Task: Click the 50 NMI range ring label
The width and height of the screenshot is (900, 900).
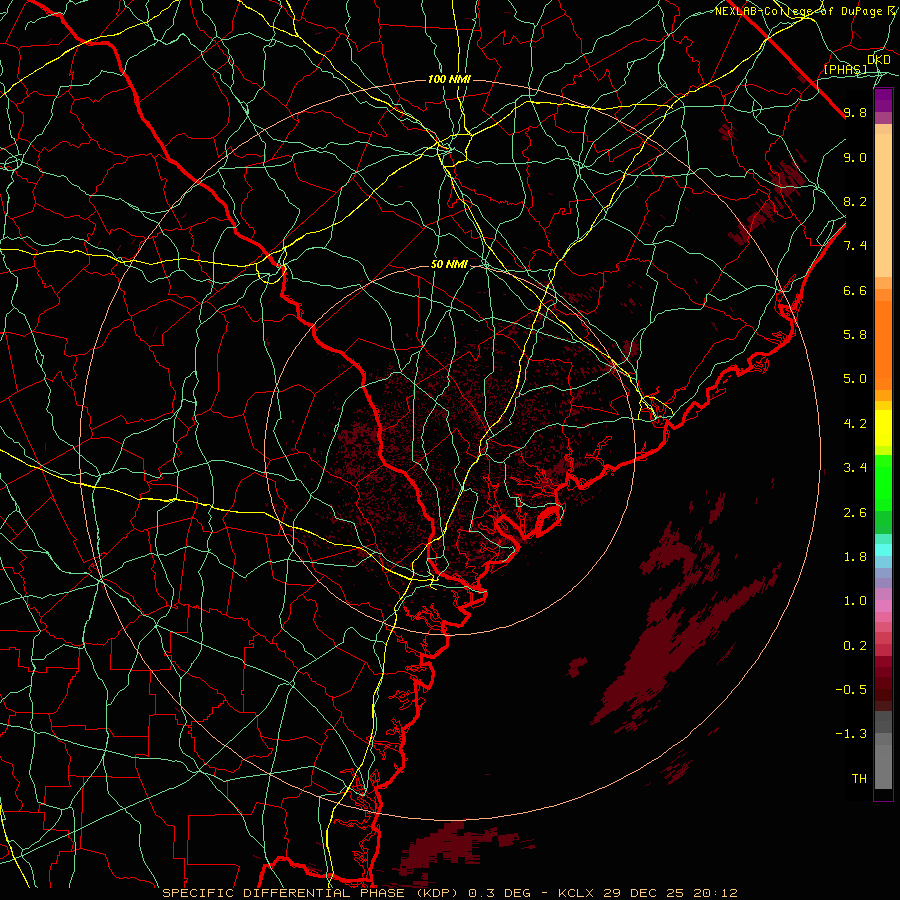Action: click(449, 265)
